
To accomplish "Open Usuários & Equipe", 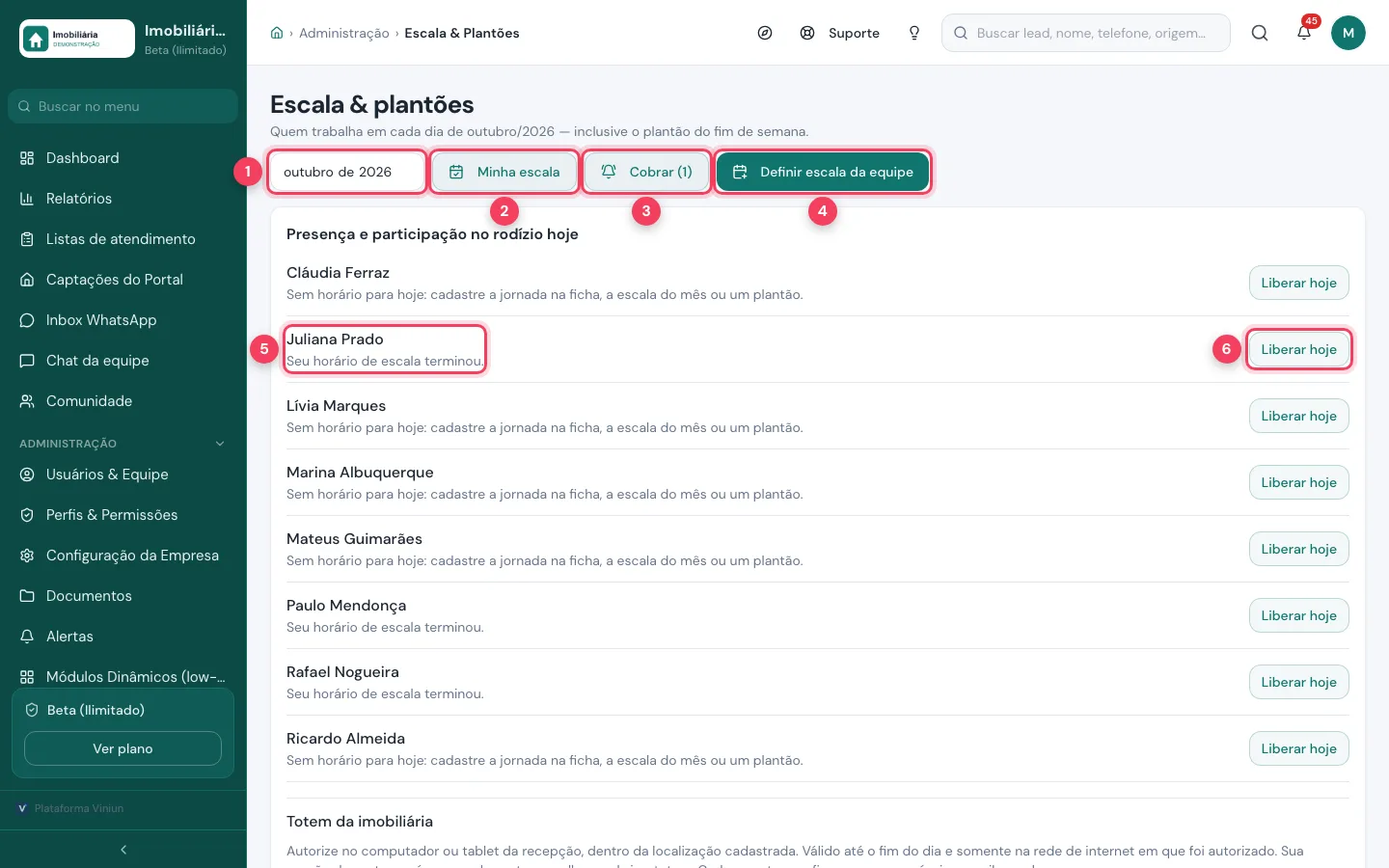I will 123,475.
